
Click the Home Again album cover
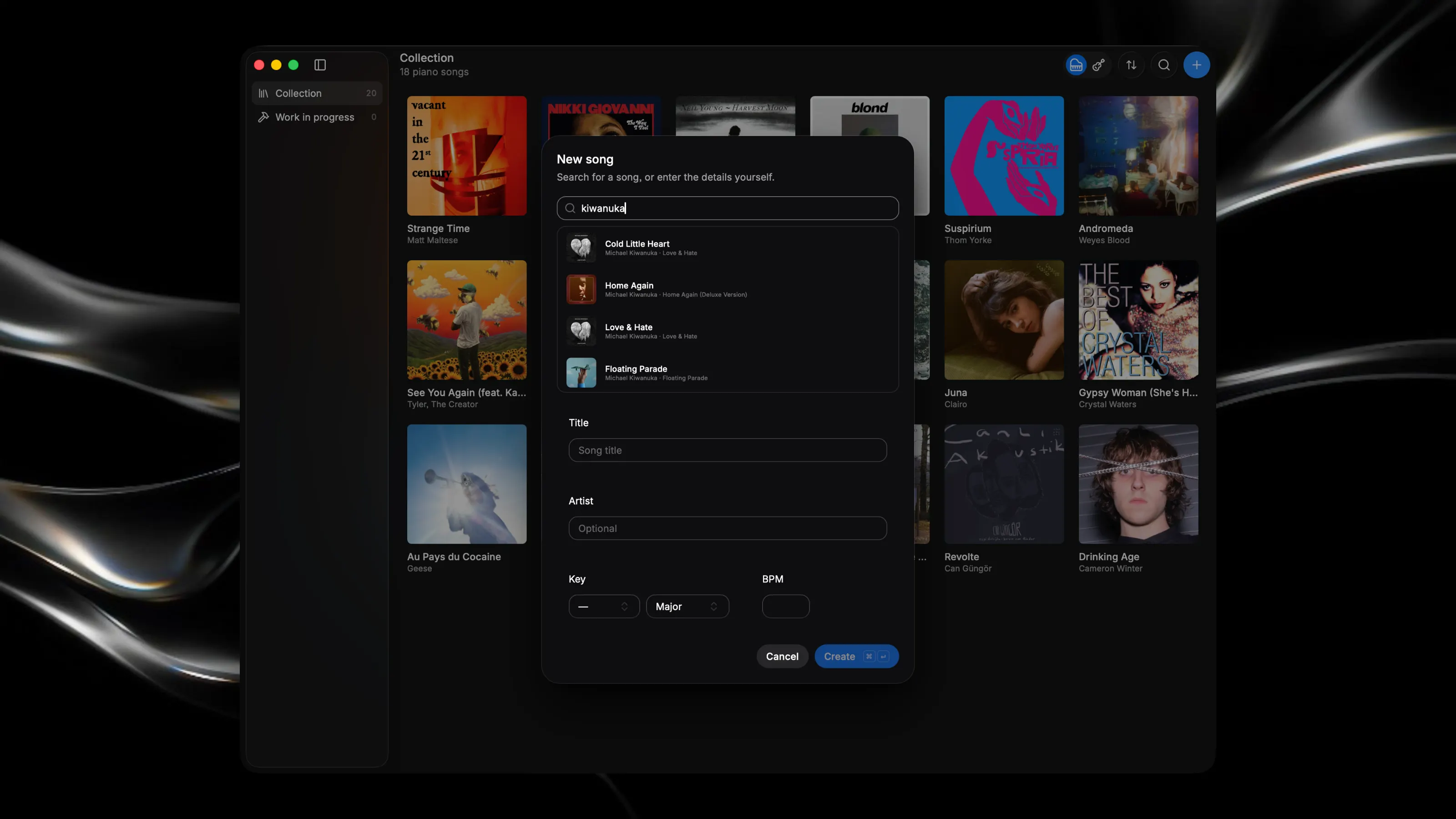(x=581, y=289)
